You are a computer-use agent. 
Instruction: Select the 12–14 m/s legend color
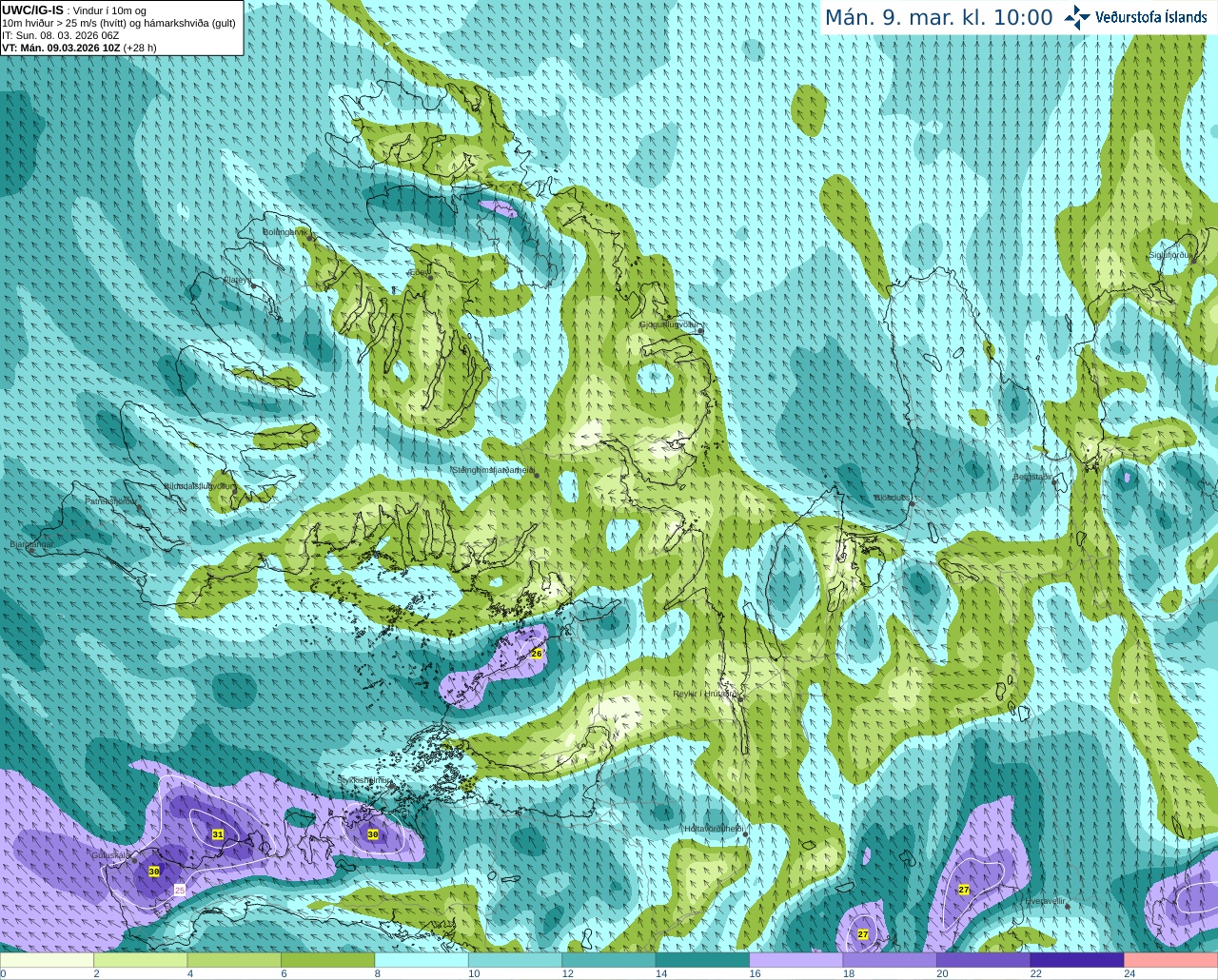pos(609,959)
